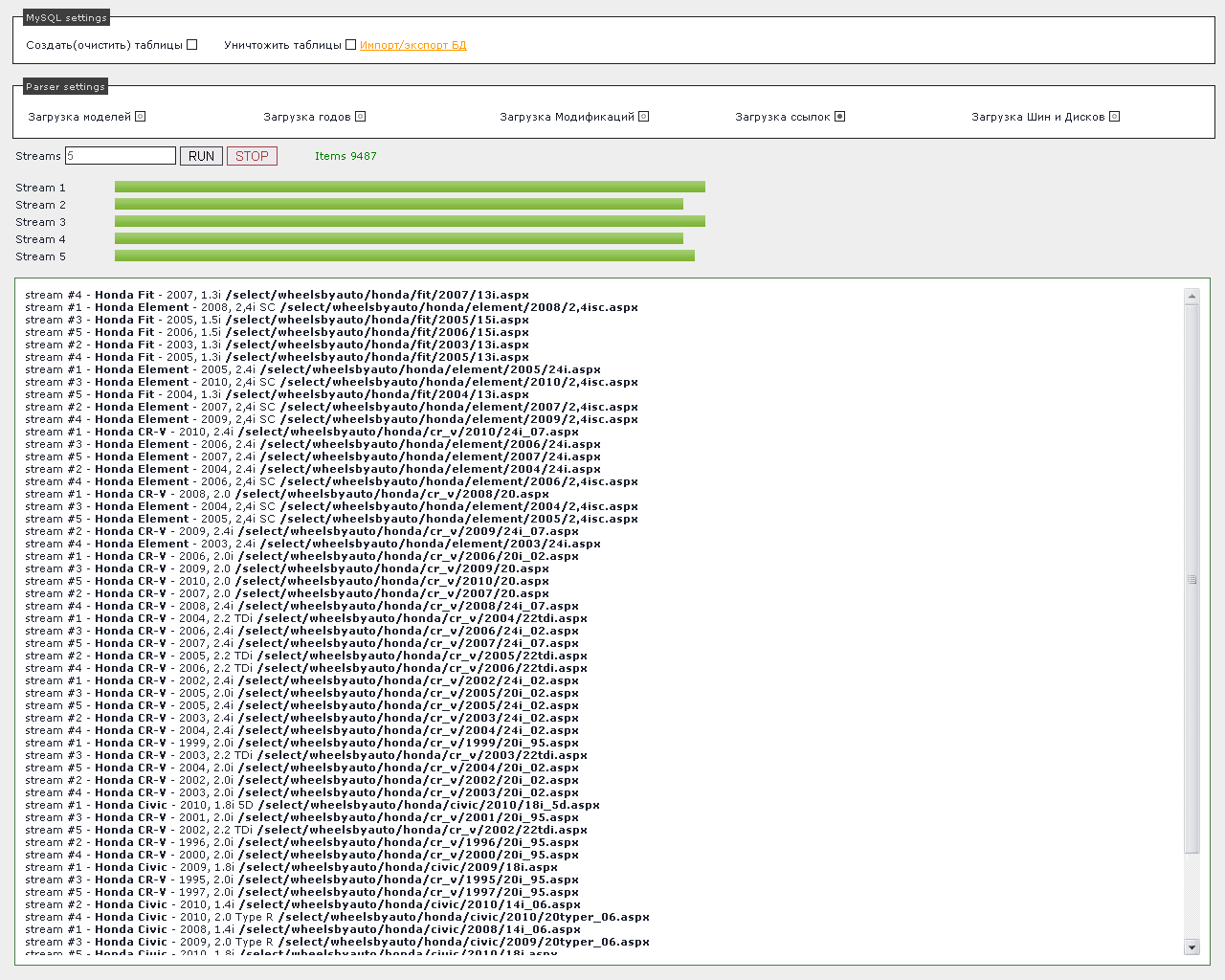Viewport: 1225px width, 980px height.
Task: Open the Импорт/экспорт БД link
Action: [413, 45]
